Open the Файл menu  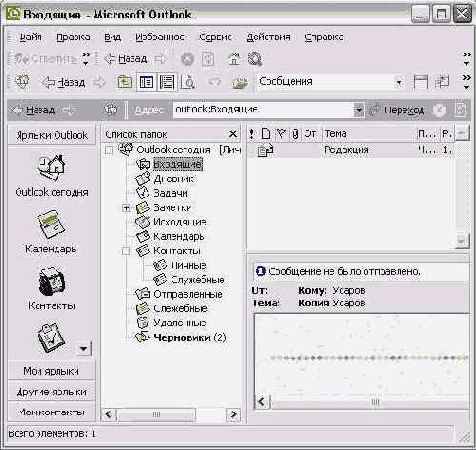point(30,37)
